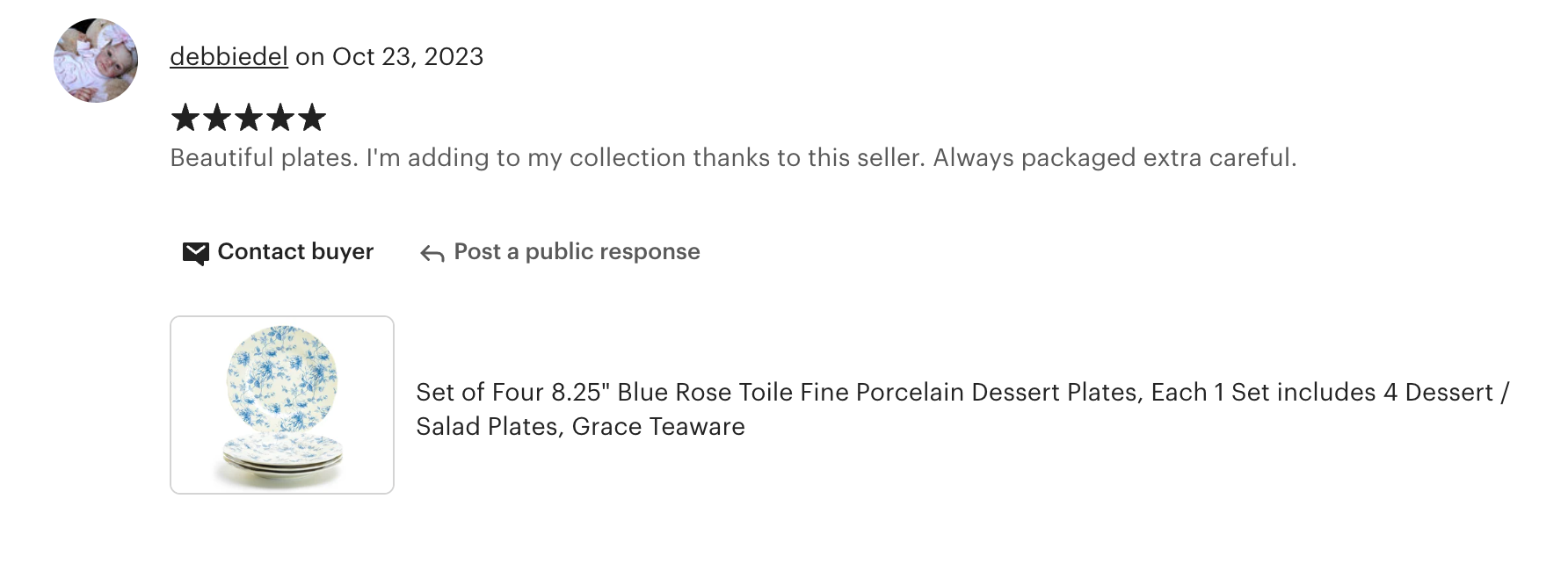Click the envelope icon beside Contact buyer

point(195,253)
